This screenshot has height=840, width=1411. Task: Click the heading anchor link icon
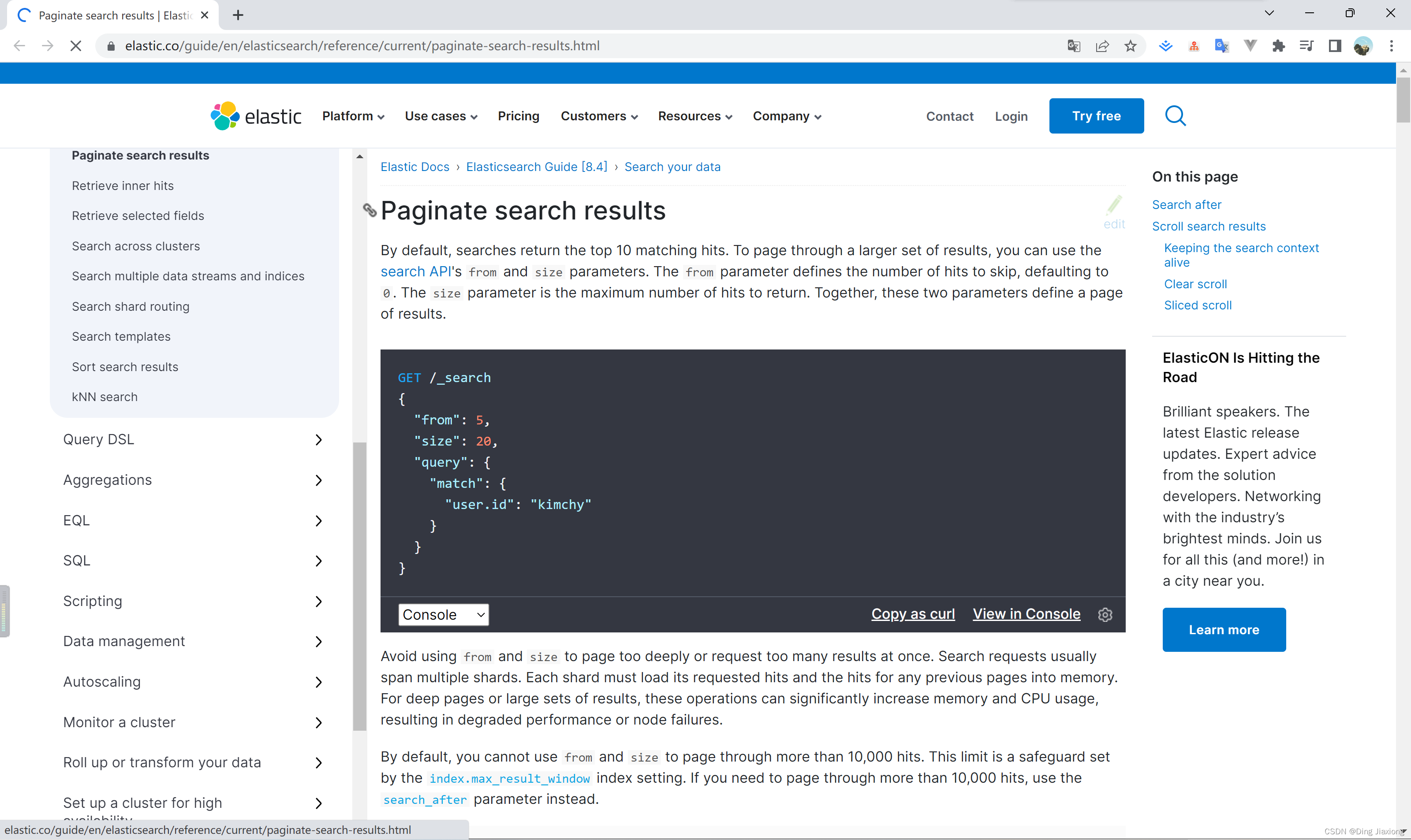tap(370, 211)
